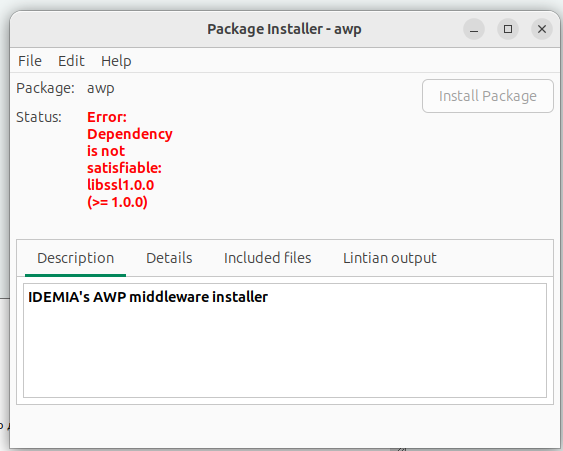
Task: Click inside the empty description text area
Action: click(x=285, y=352)
